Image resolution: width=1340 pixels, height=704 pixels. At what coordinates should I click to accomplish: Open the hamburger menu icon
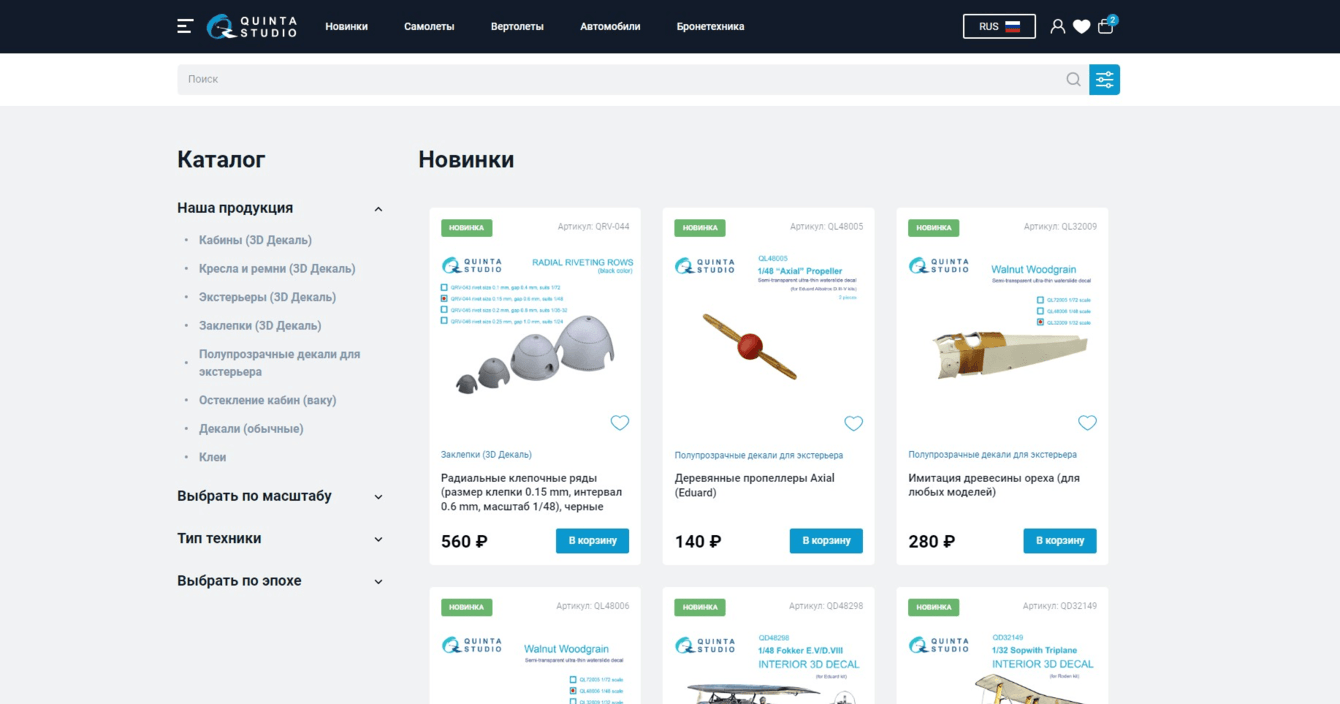[185, 26]
